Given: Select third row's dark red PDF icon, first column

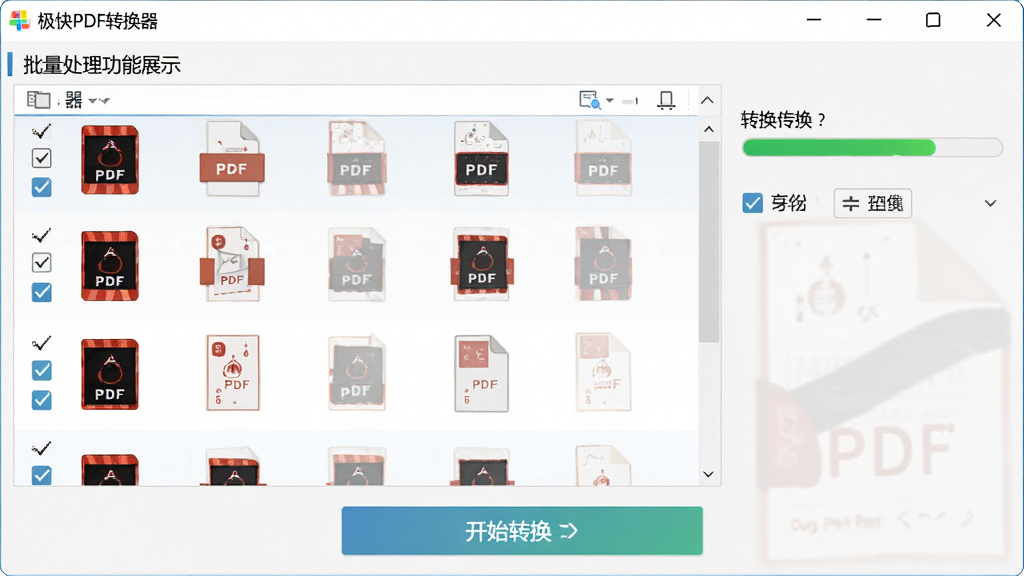Looking at the screenshot, I should click(x=110, y=374).
